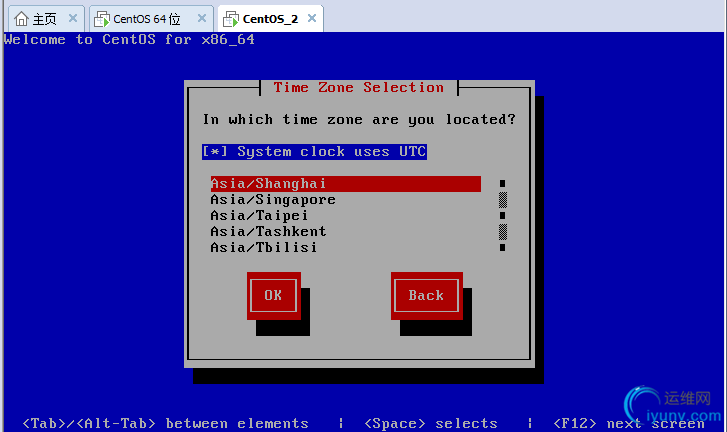Screen dimensions: 727x432
Task: Click the <F12> next screen hint
Action: (629, 423)
